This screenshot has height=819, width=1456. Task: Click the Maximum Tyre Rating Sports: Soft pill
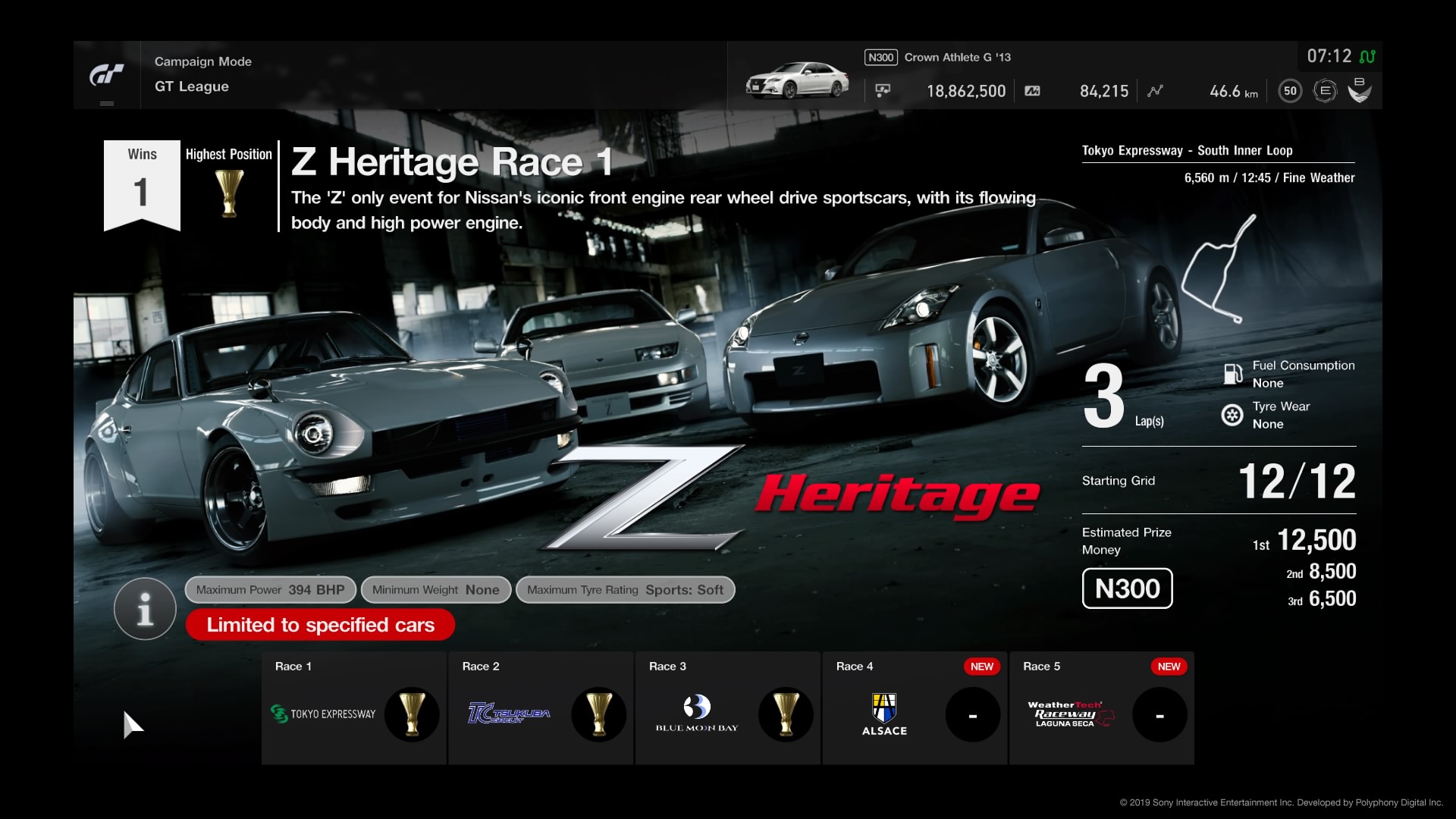pos(626,590)
